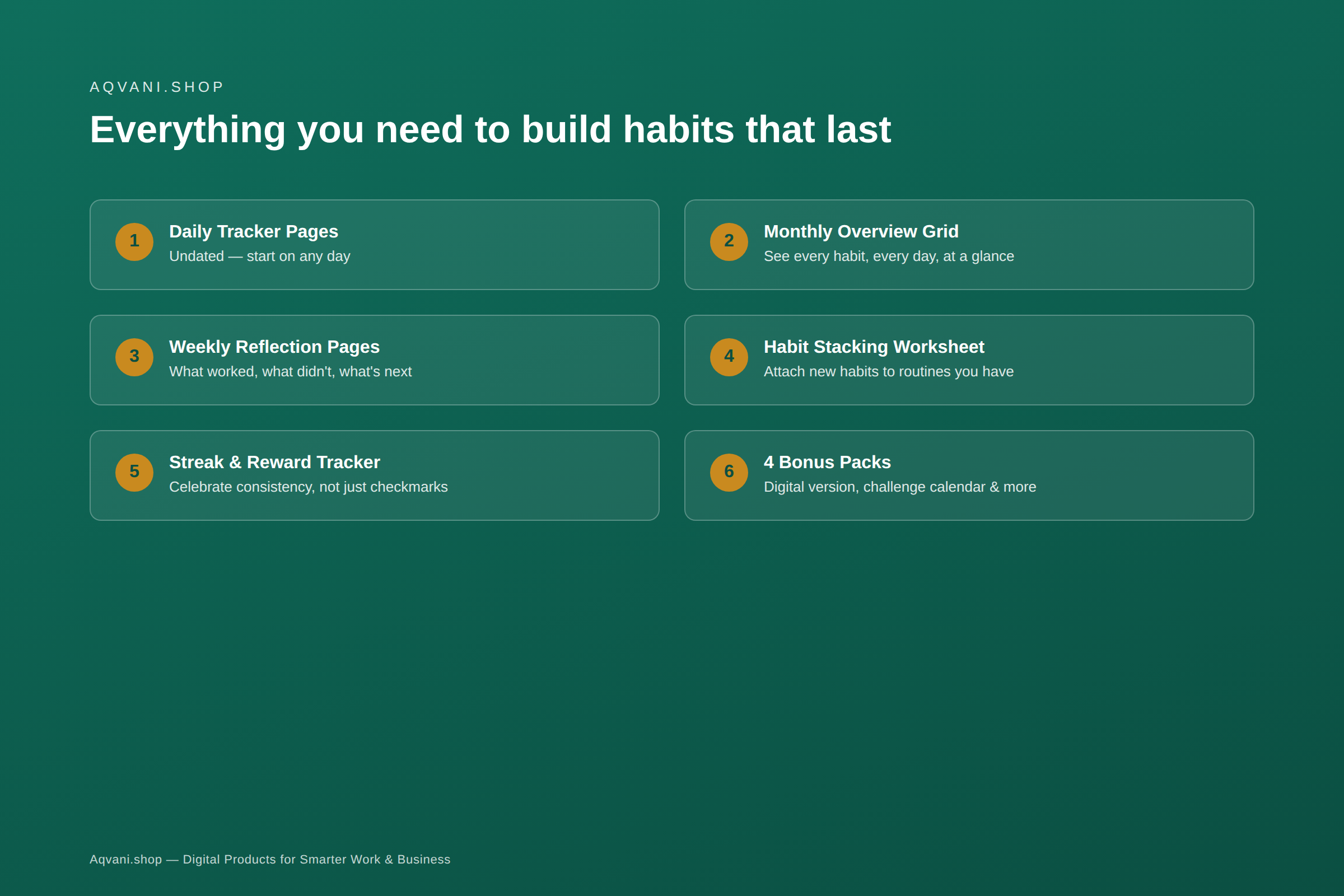Viewport: 1344px width, 896px height.
Task: Click 'Attach new habits to routines' description
Action: [889, 371]
